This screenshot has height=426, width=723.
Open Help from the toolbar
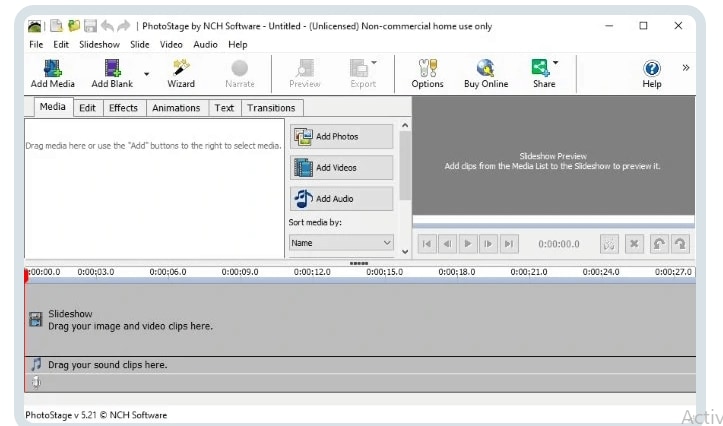(x=652, y=74)
